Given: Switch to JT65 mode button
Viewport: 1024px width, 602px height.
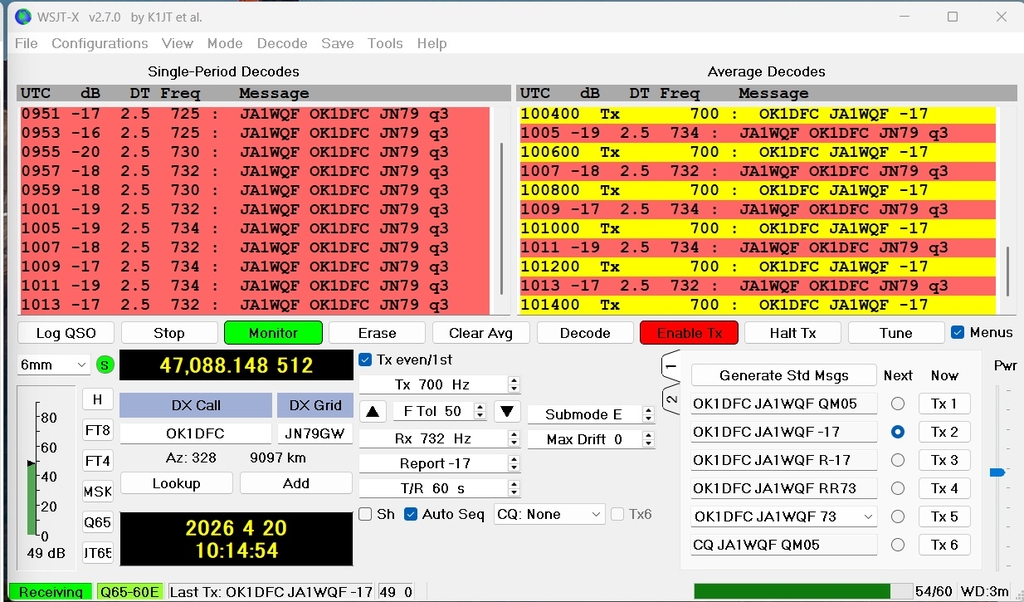Looking at the screenshot, I should [x=97, y=552].
